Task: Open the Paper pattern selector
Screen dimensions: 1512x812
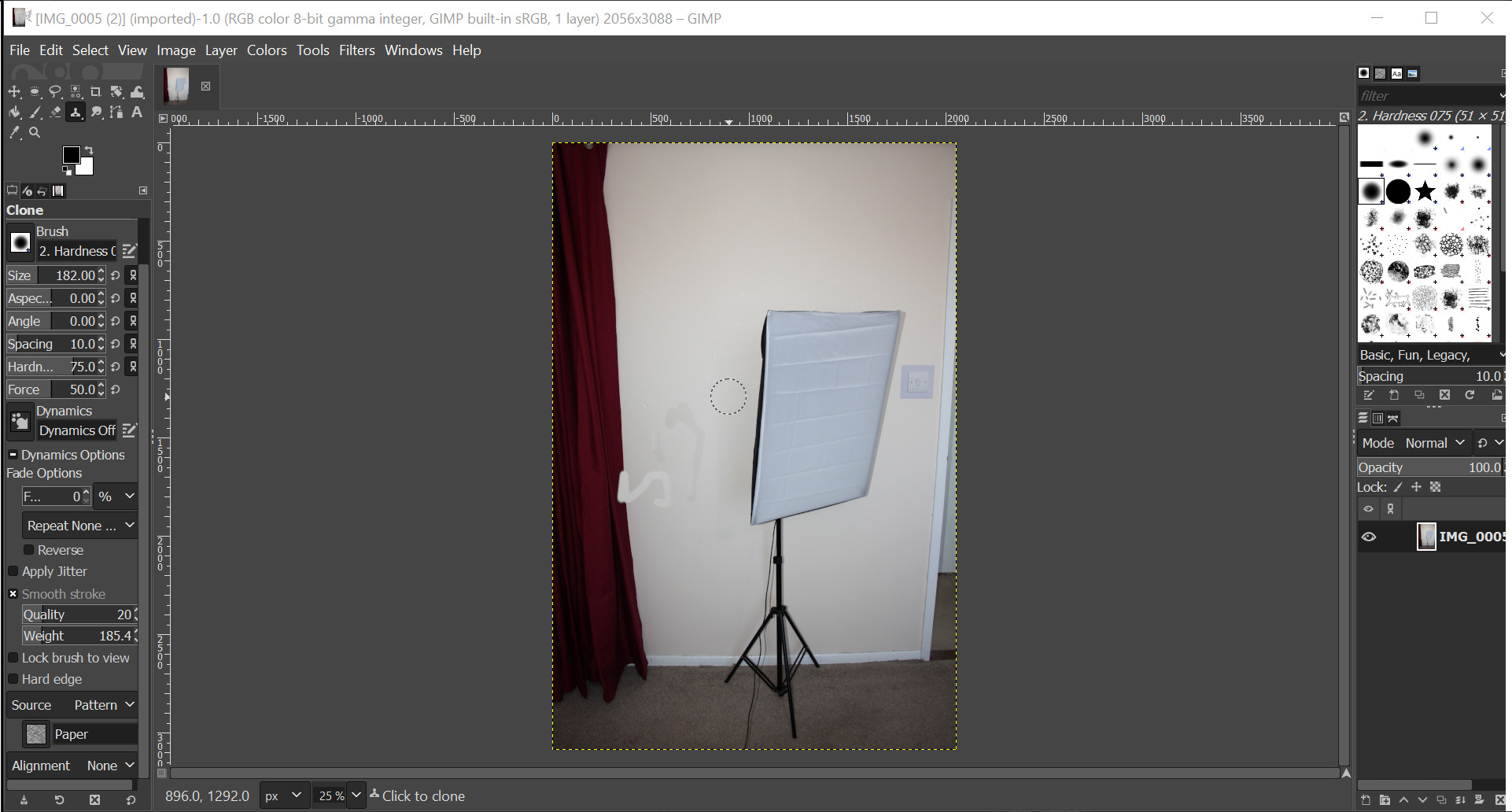Action: pyautogui.click(x=36, y=734)
